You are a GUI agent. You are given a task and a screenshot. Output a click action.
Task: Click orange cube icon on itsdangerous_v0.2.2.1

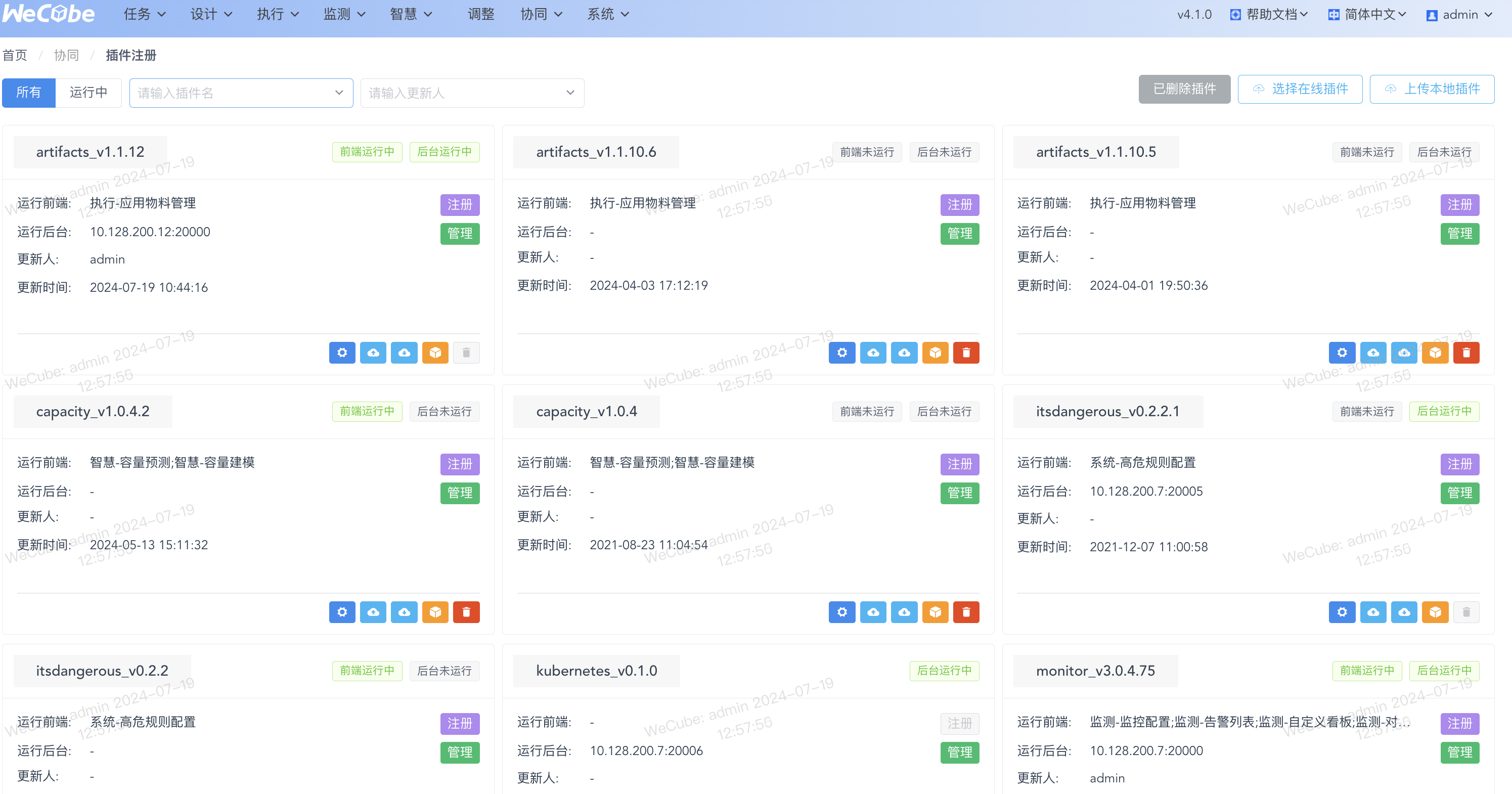coord(1436,612)
